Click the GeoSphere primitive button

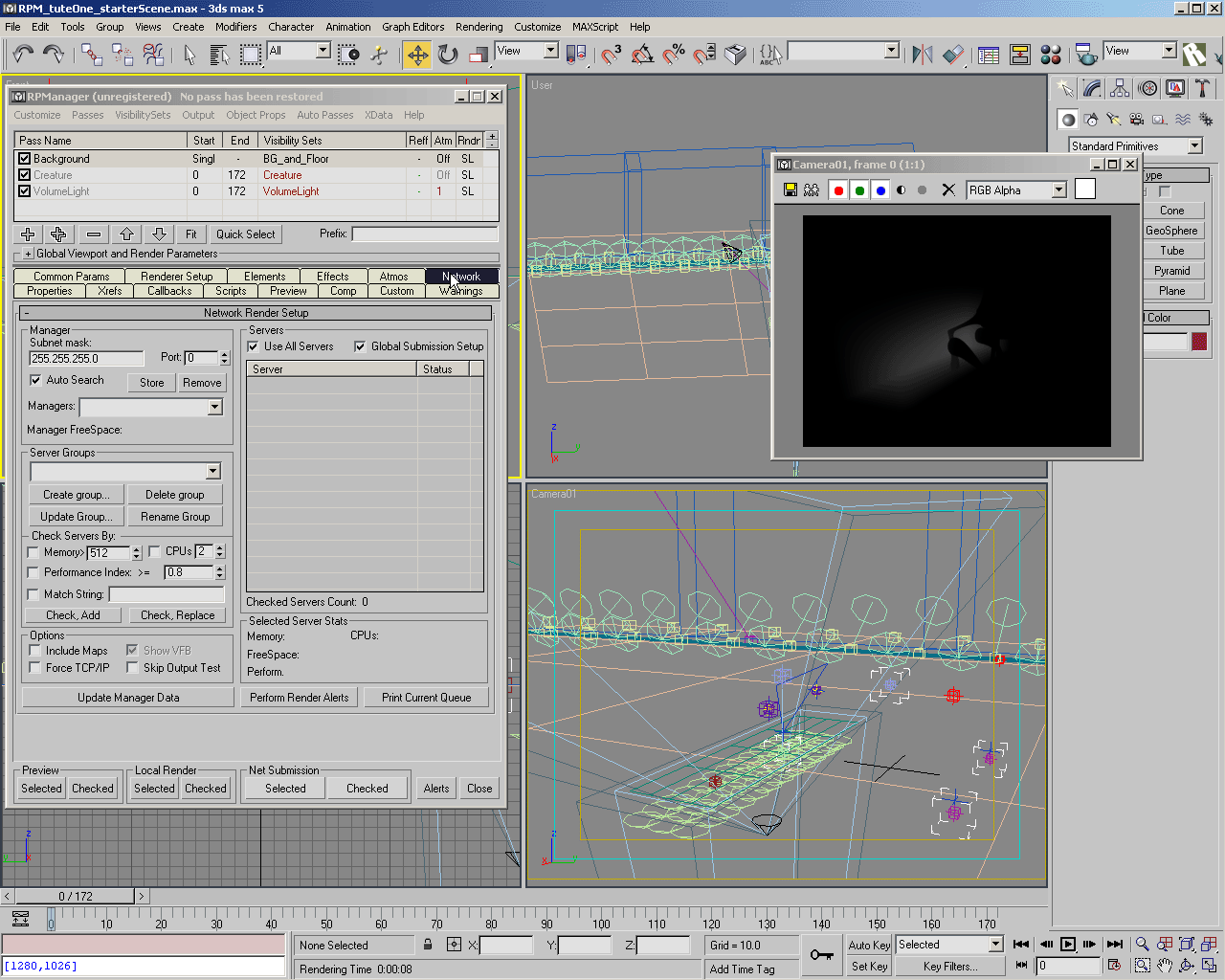[x=1171, y=231]
